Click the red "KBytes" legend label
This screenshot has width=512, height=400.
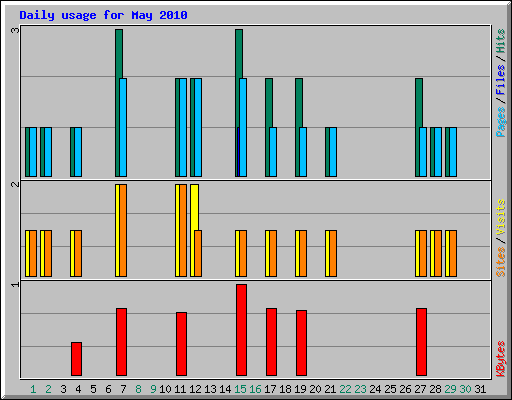point(500,359)
